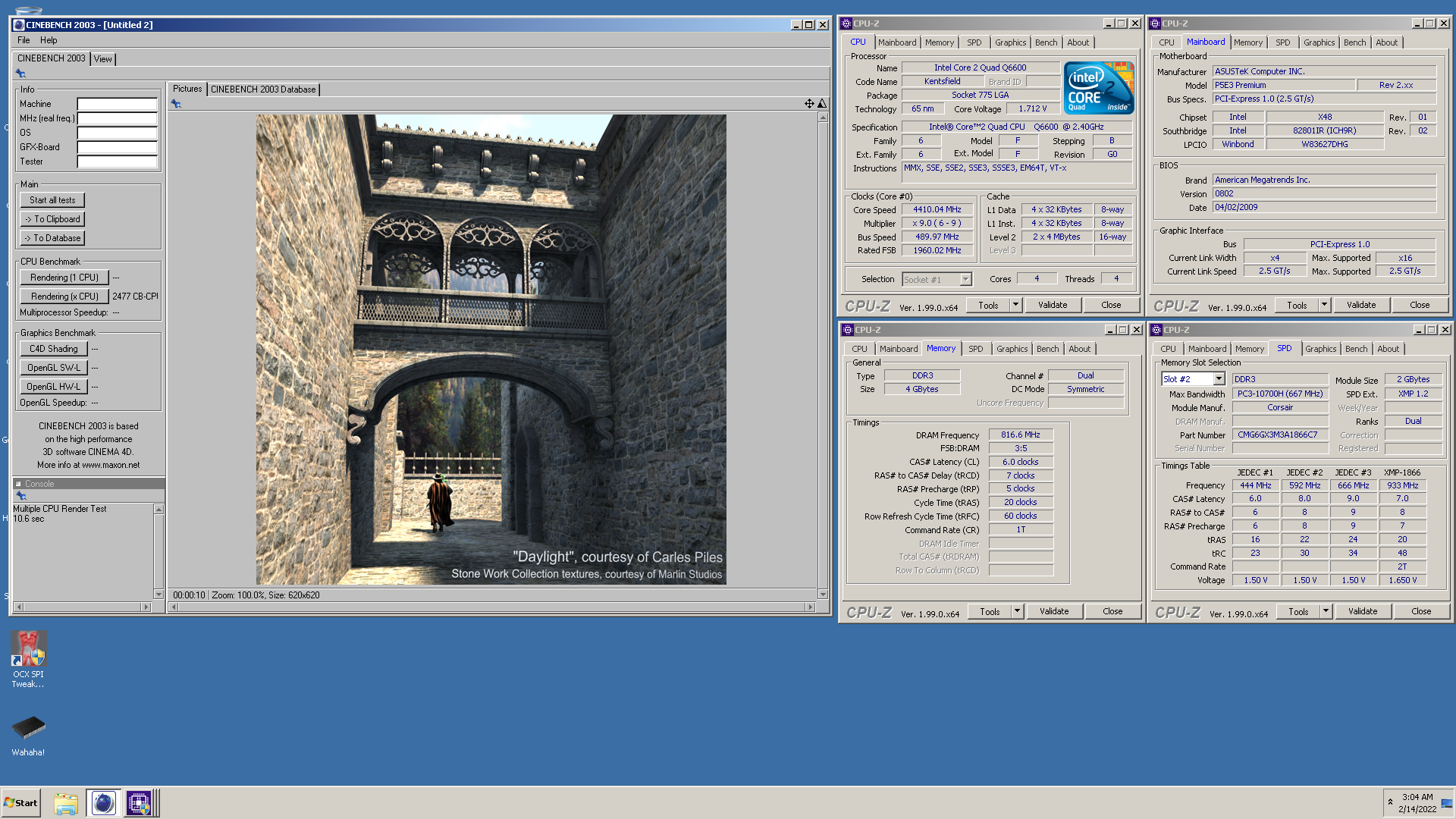Open About tab in CPU-Z SPD window
Viewport: 1456px width, 819px height.
1388,349
